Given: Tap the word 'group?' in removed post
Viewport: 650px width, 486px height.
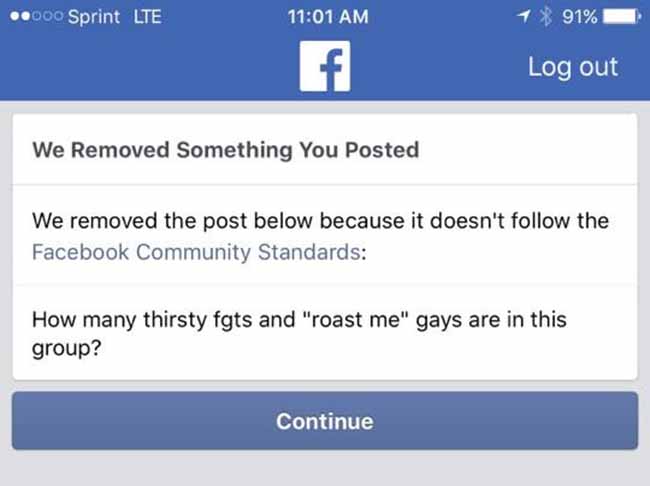Looking at the screenshot, I should 67,348.
